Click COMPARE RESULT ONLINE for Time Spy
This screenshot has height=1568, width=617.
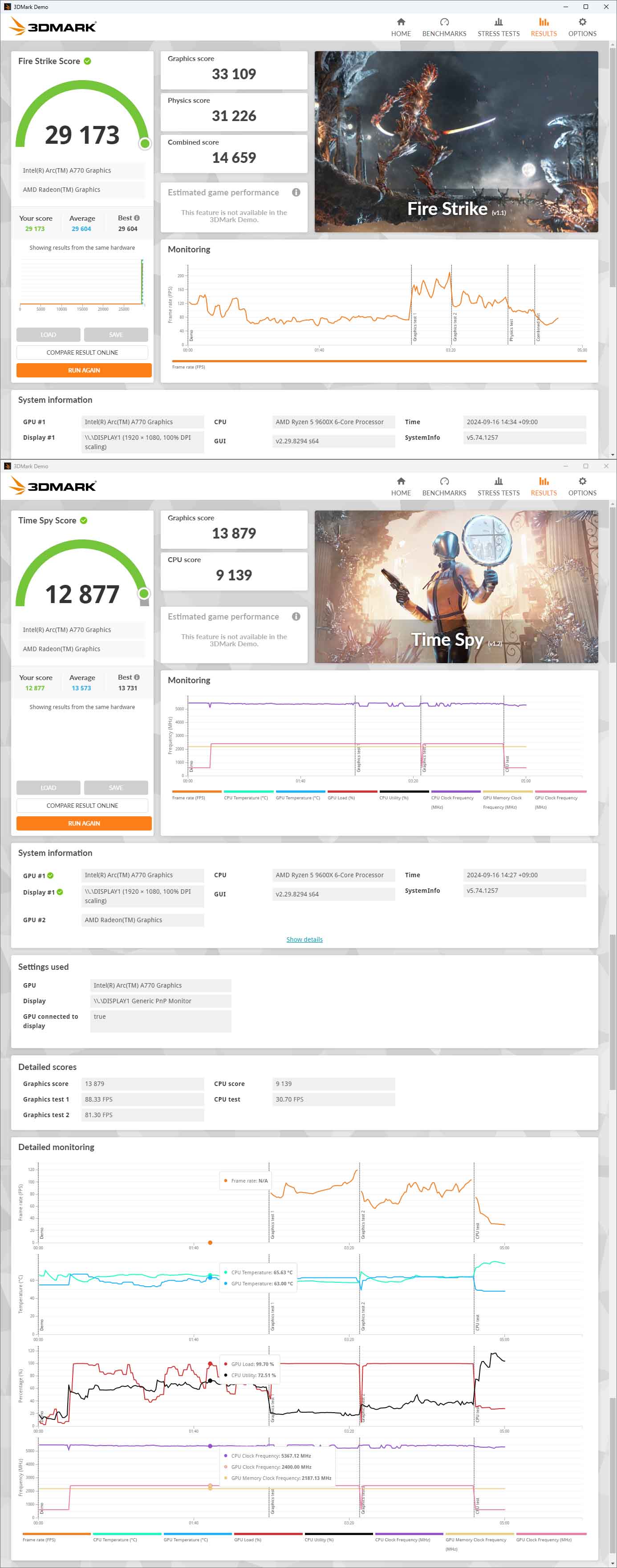82,805
